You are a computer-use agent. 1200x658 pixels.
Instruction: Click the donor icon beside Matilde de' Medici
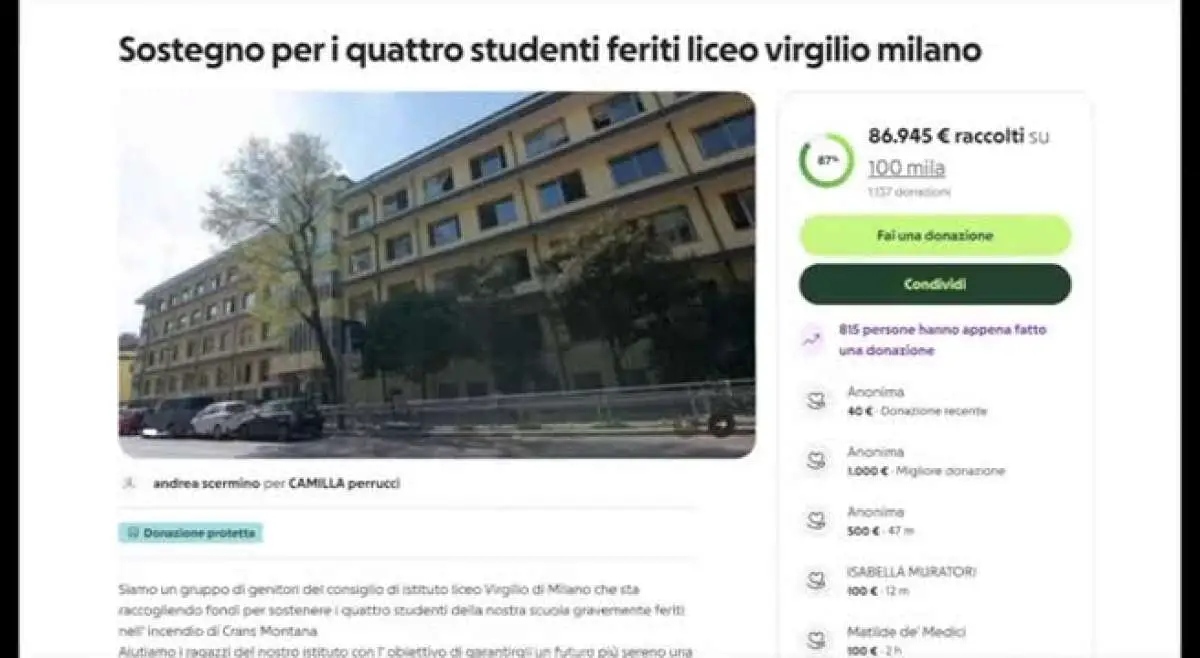point(817,640)
